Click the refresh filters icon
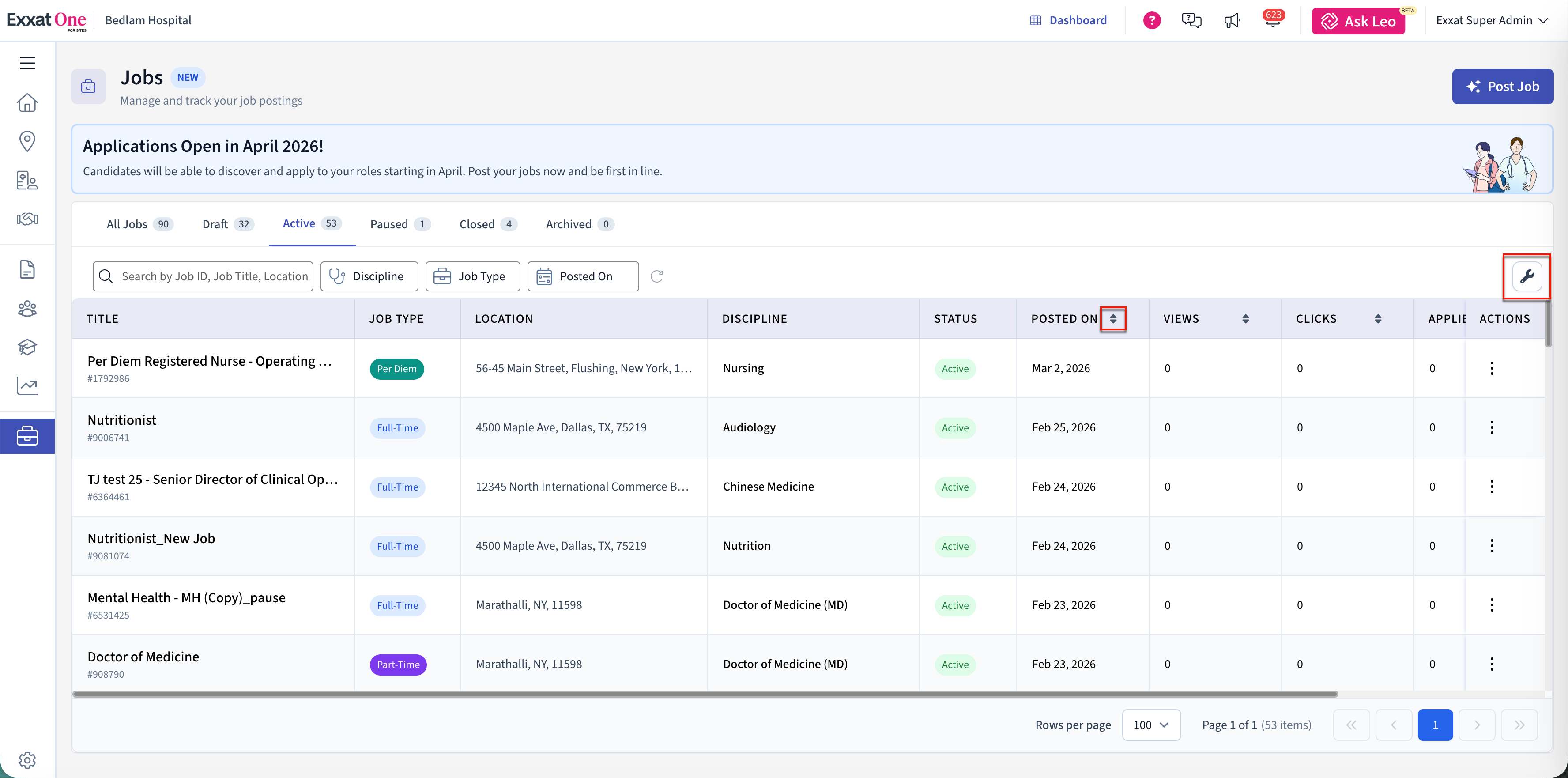1568x778 pixels. point(656,276)
